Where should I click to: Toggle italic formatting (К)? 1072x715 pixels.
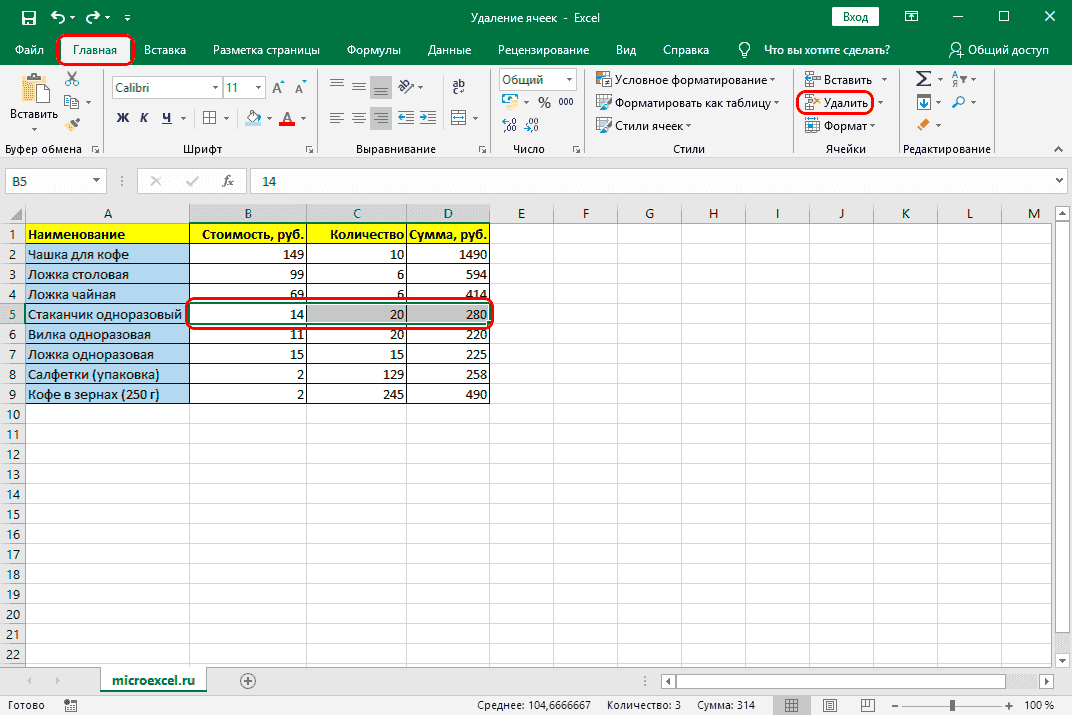tap(145, 118)
